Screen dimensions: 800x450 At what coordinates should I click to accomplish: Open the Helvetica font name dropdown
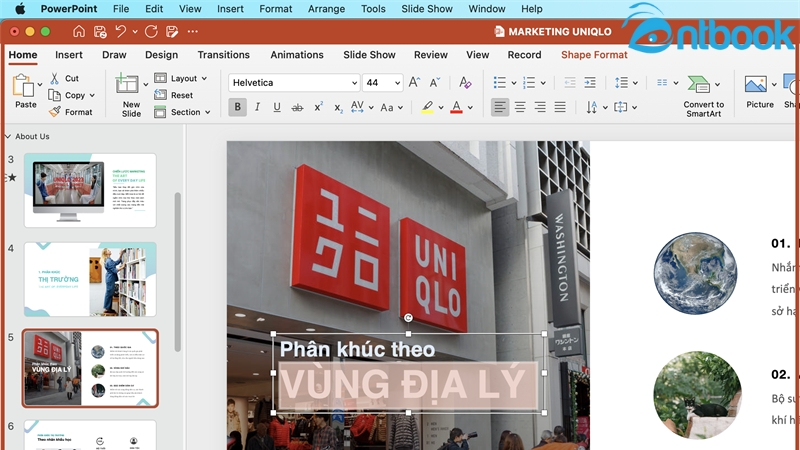click(x=354, y=83)
